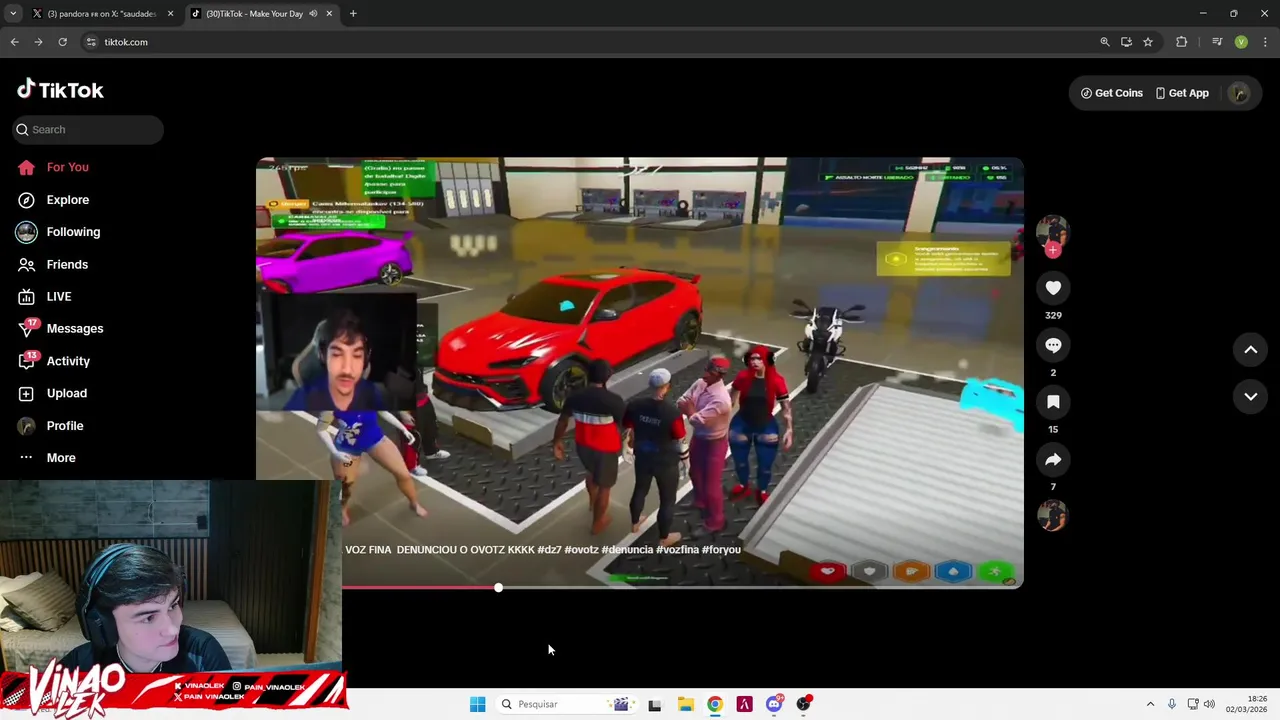The image size is (1280, 720).
Task: Open the account avatar menu at top right
Action: [x=1239, y=93]
